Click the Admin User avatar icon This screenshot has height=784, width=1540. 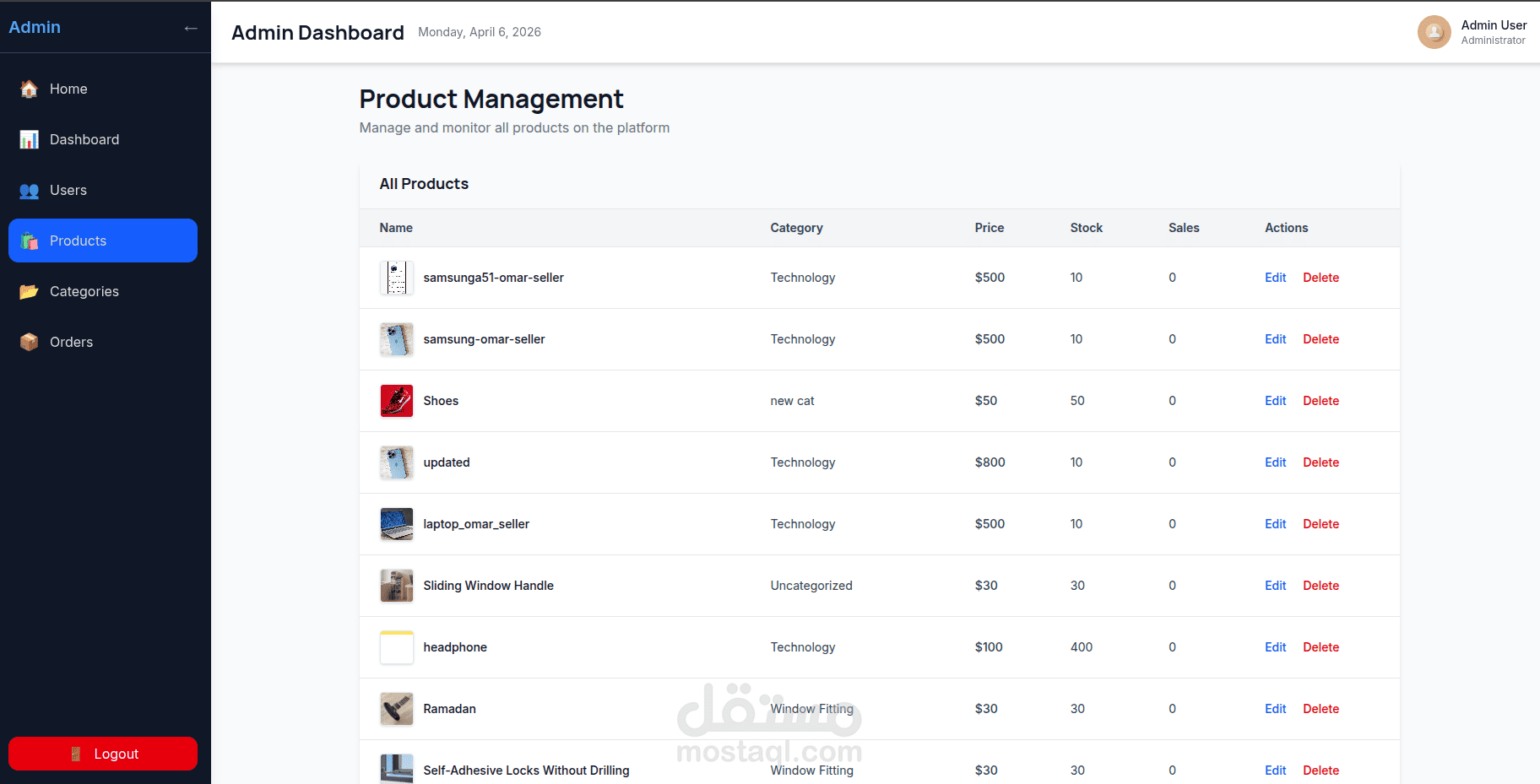pos(1434,32)
